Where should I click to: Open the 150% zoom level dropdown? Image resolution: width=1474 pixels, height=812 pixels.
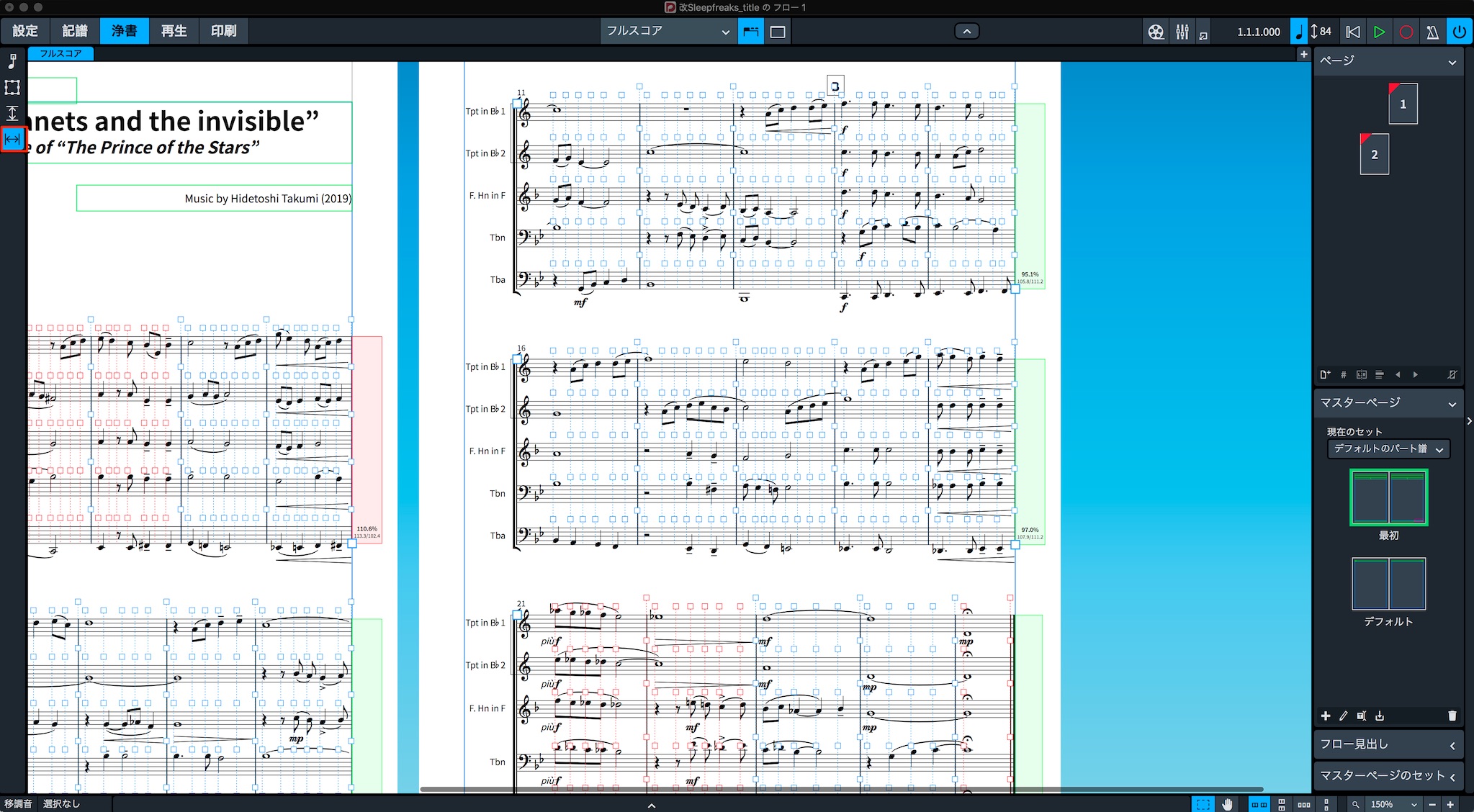(1394, 805)
